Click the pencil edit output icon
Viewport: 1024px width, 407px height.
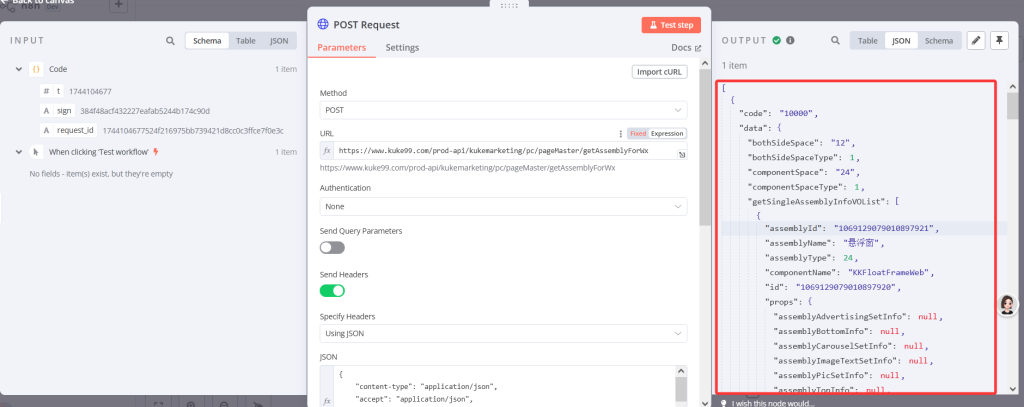point(976,41)
